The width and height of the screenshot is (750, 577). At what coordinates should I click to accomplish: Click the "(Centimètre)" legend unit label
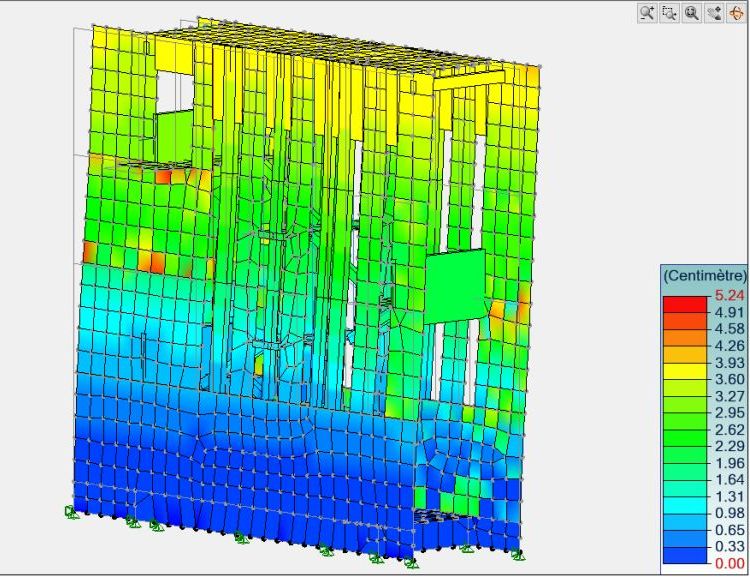coord(705,276)
